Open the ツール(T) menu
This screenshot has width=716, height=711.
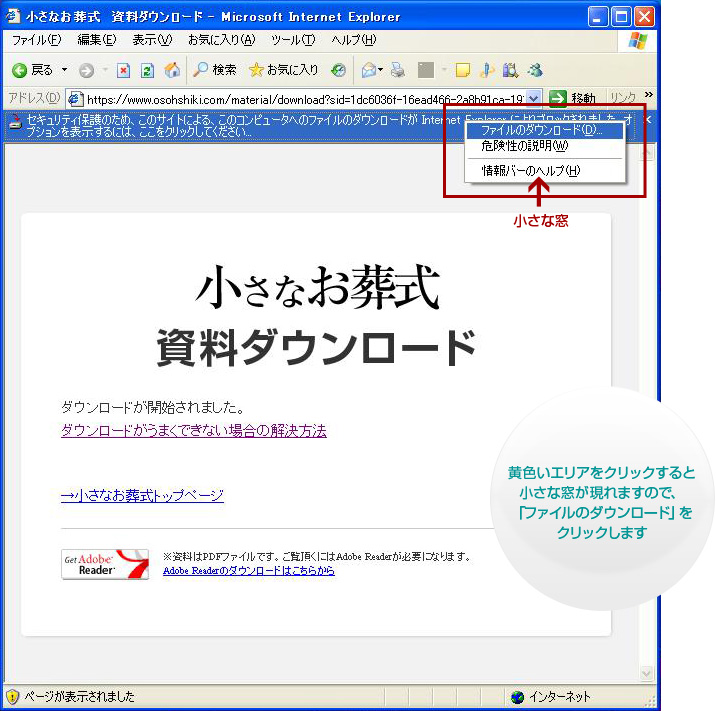click(x=293, y=40)
